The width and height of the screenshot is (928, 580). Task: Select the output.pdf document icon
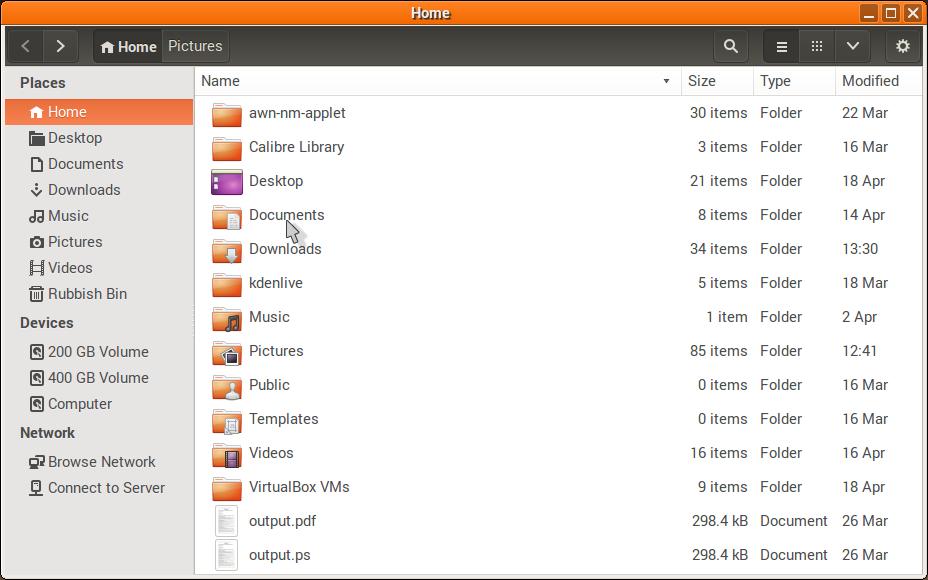click(x=227, y=521)
